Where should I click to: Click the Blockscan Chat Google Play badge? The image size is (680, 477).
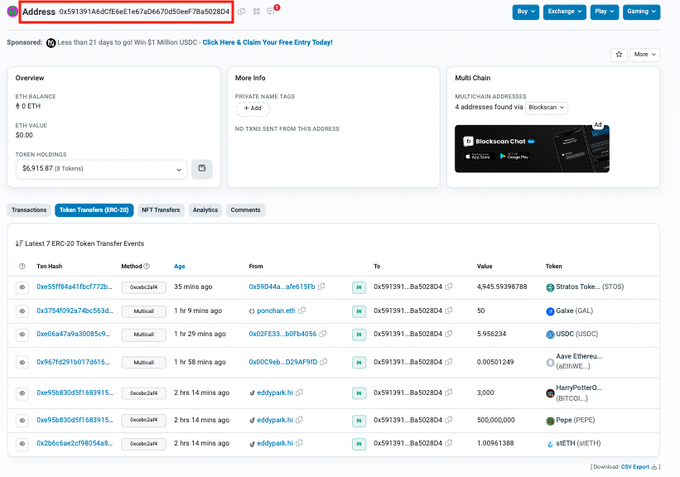(x=514, y=157)
